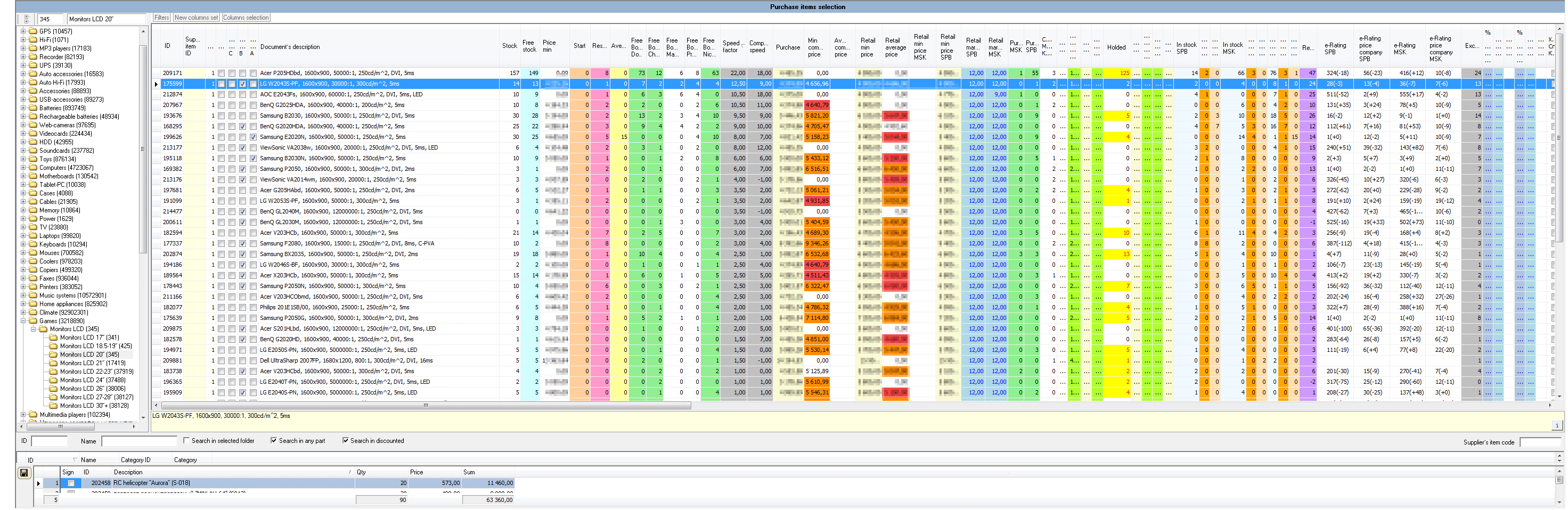The image size is (1568, 510).
Task: Click the Monitors LCD 30"+ folder icon
Action: (x=54, y=405)
